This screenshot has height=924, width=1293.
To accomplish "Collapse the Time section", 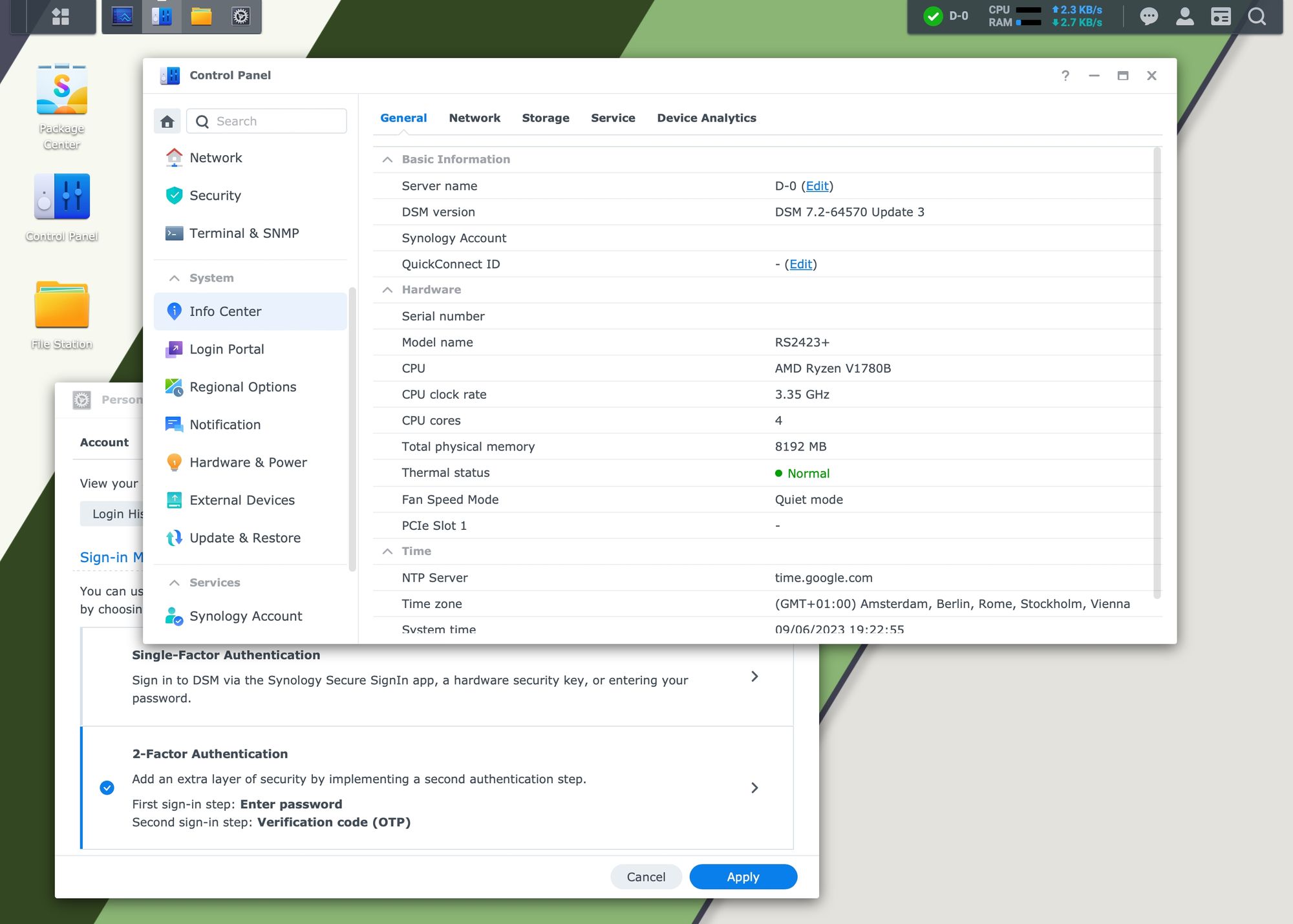I will (387, 551).
